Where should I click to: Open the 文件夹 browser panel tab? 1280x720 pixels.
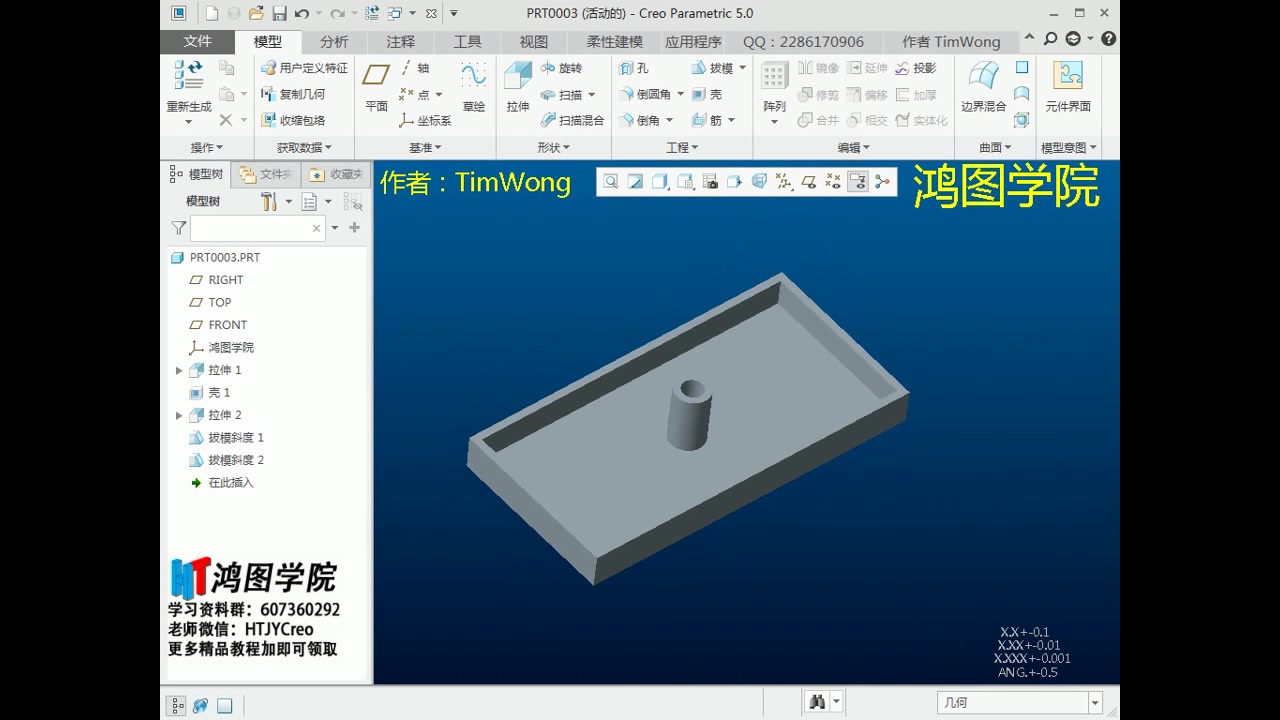266,174
